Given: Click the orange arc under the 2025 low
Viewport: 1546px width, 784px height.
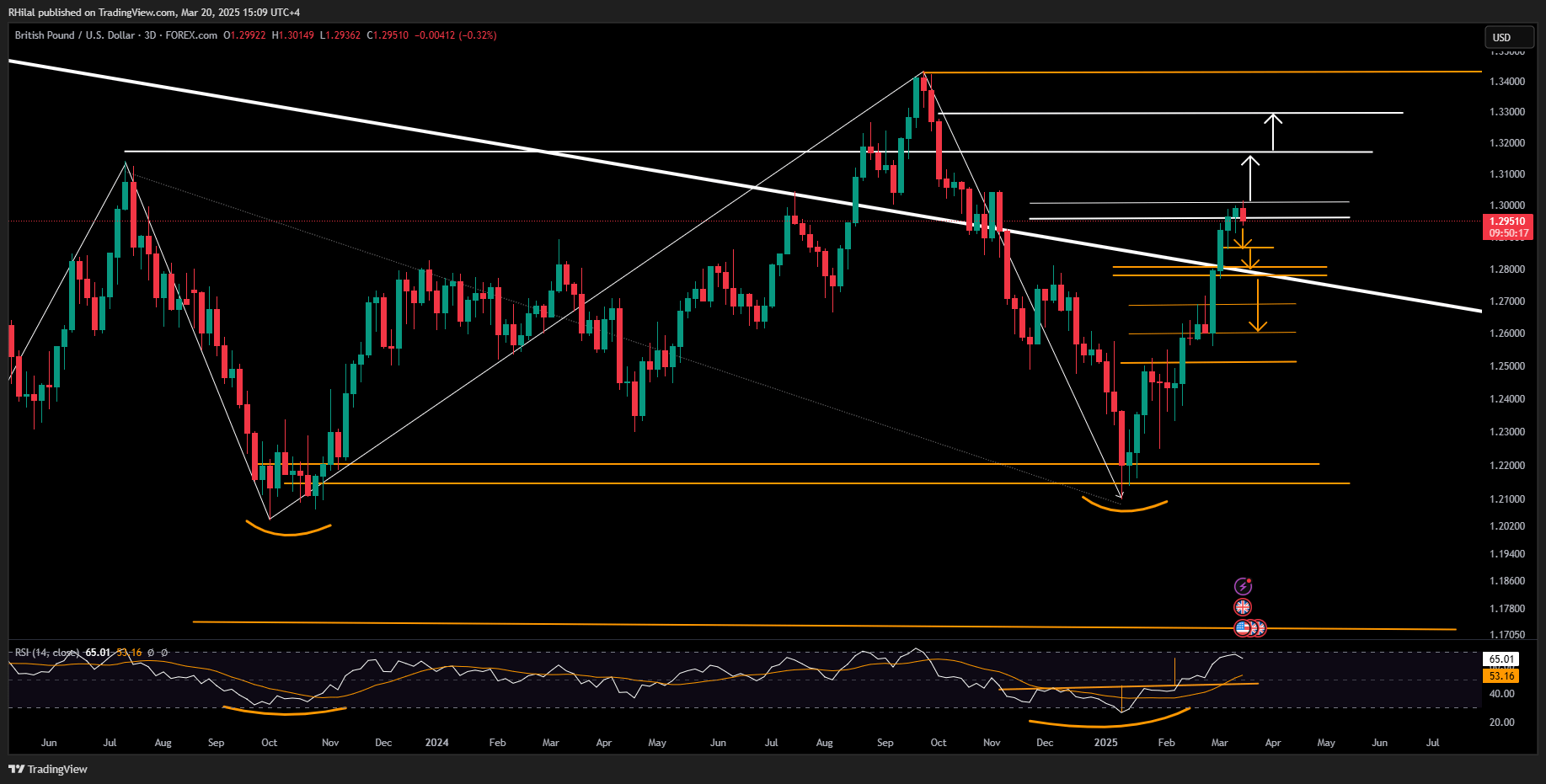Looking at the screenshot, I should click(x=1125, y=509).
